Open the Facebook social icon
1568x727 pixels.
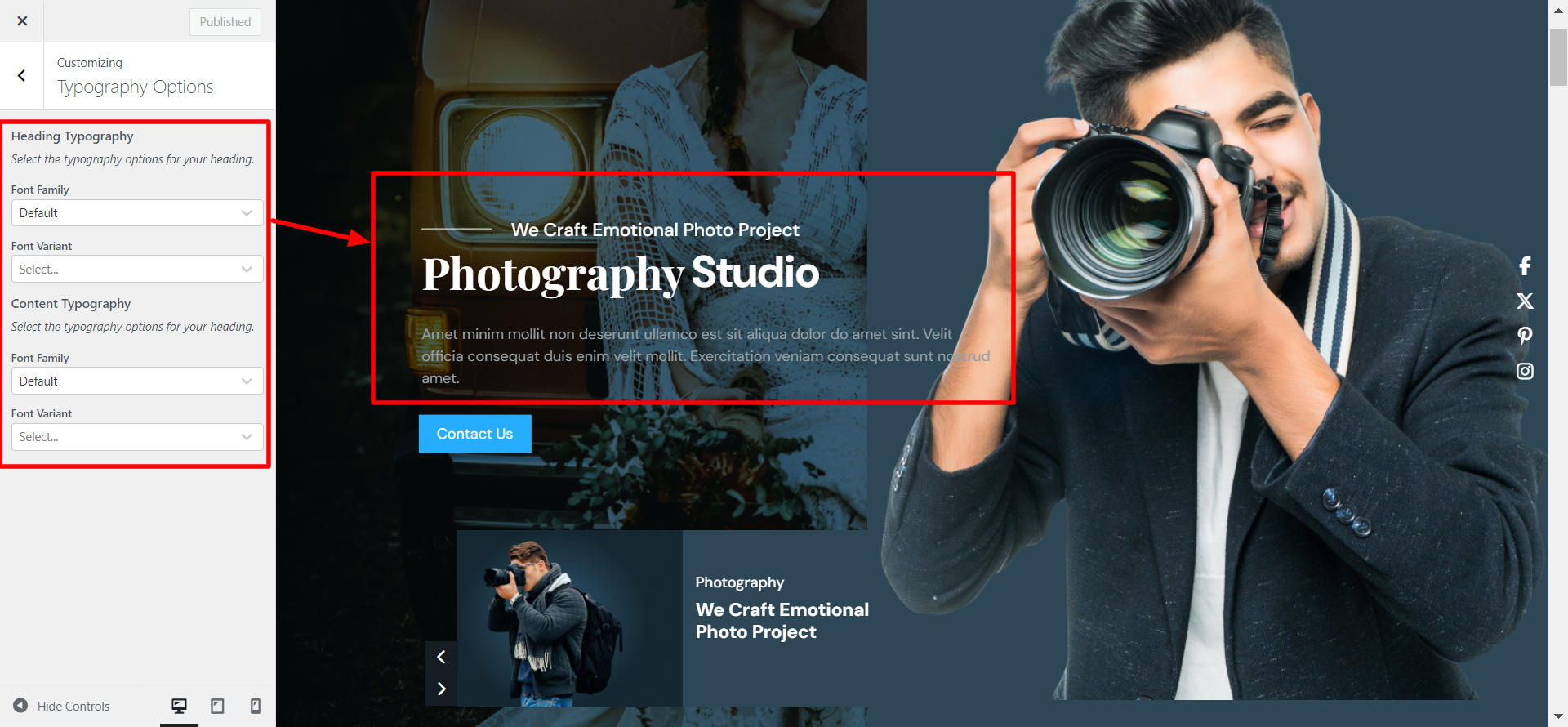tap(1525, 266)
